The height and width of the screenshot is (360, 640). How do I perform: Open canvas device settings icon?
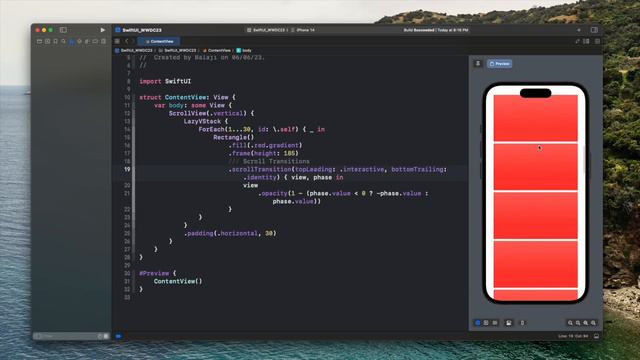point(509,323)
